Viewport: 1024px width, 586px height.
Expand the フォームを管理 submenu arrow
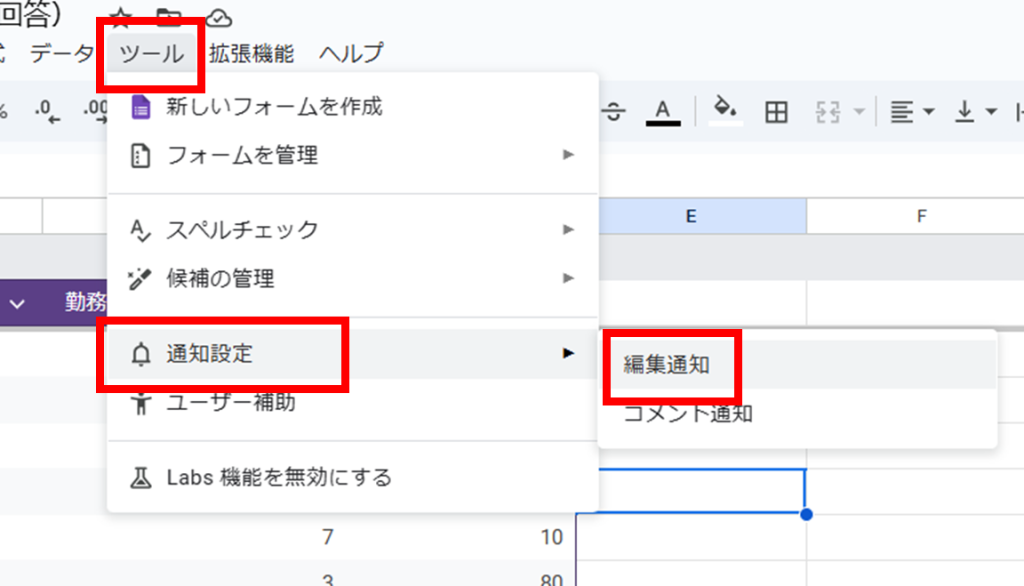[x=568, y=155]
